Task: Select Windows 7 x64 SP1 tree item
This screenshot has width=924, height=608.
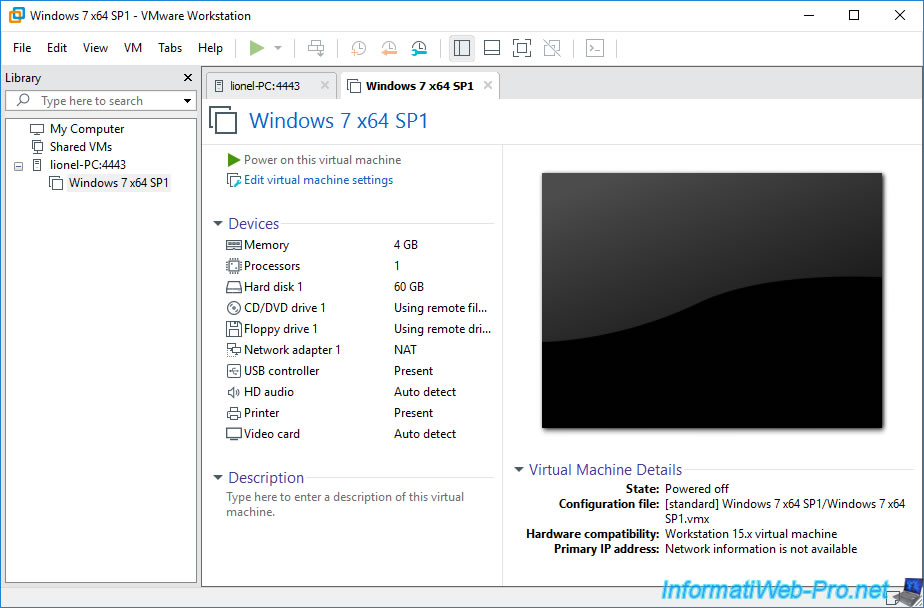Action: click(x=118, y=183)
